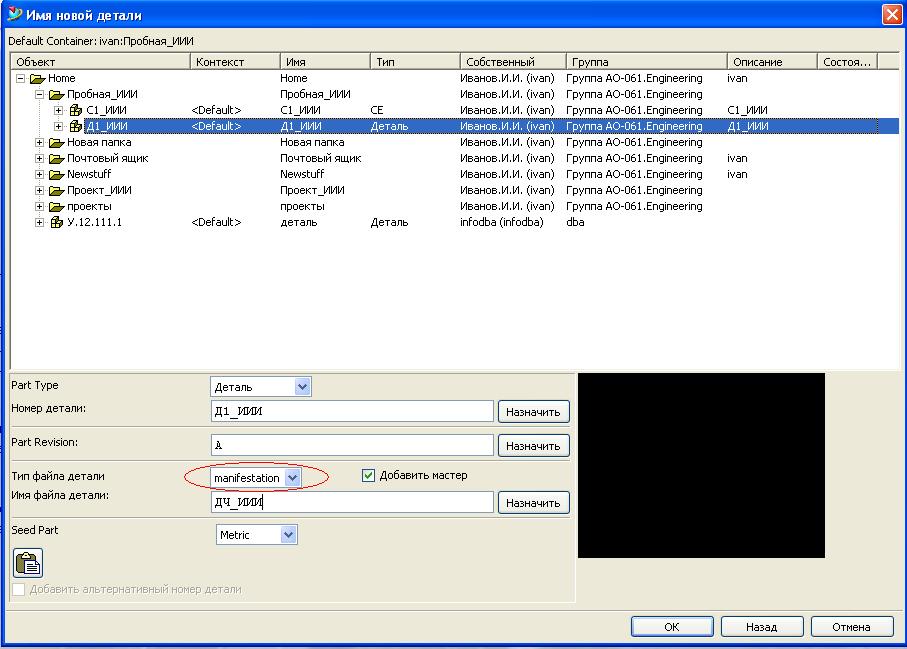The height and width of the screenshot is (649, 907).
Task: Open the Part Type dropdown
Action: (x=302, y=386)
